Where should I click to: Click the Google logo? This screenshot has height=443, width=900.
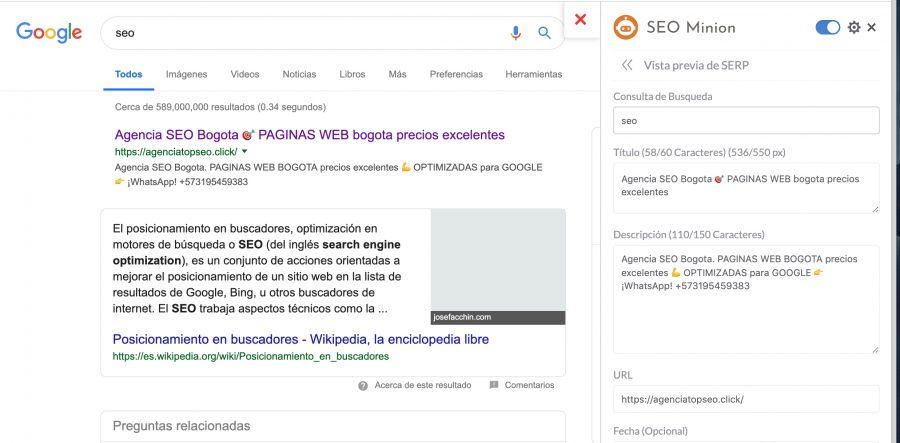coord(48,32)
